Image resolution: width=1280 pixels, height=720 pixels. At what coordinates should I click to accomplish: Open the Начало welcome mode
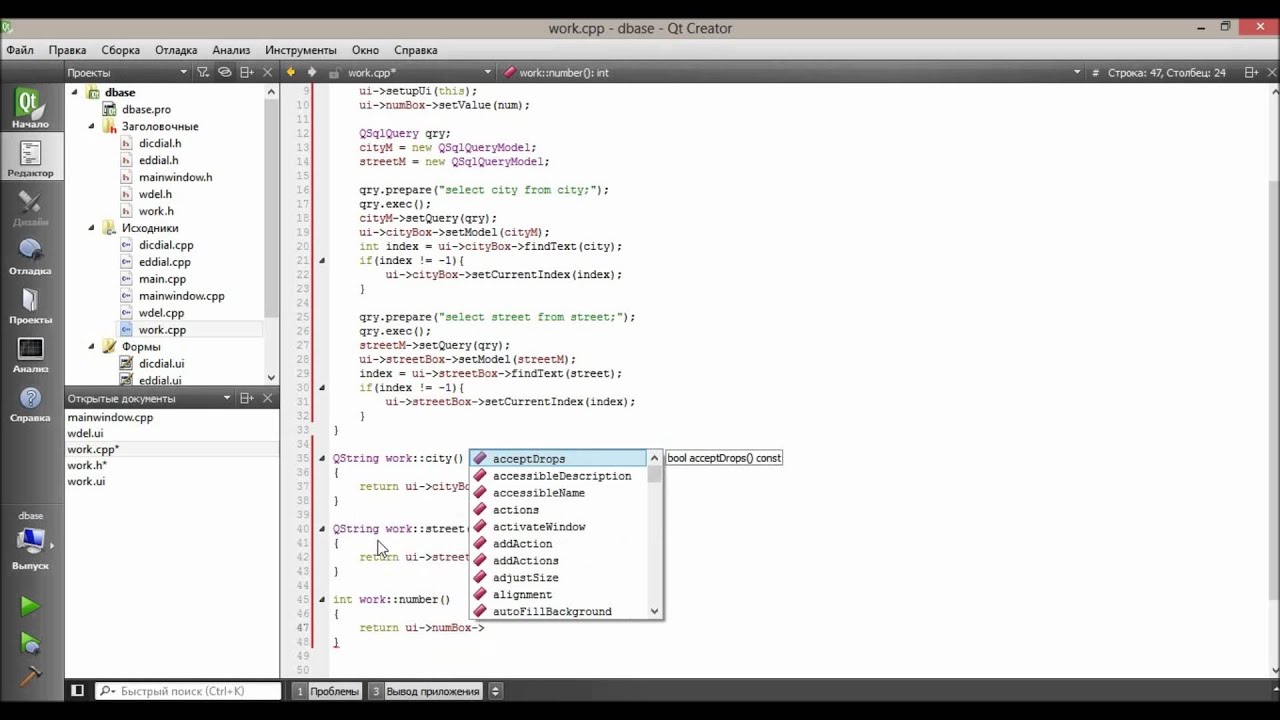(x=30, y=108)
